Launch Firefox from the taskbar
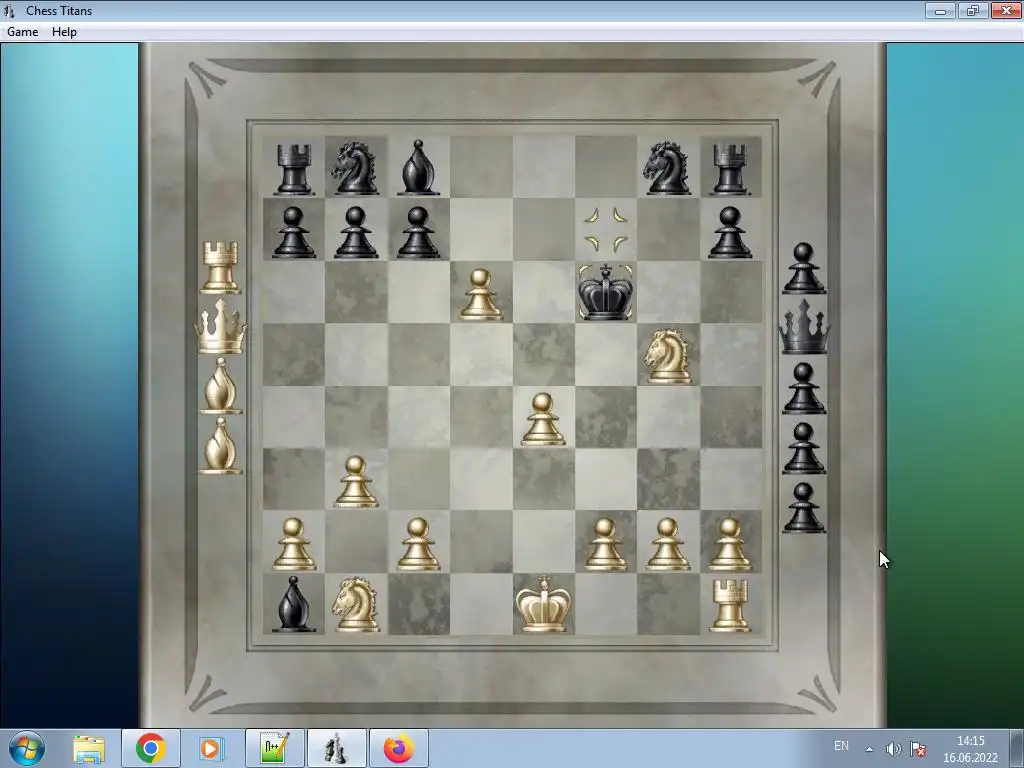 tap(398, 748)
